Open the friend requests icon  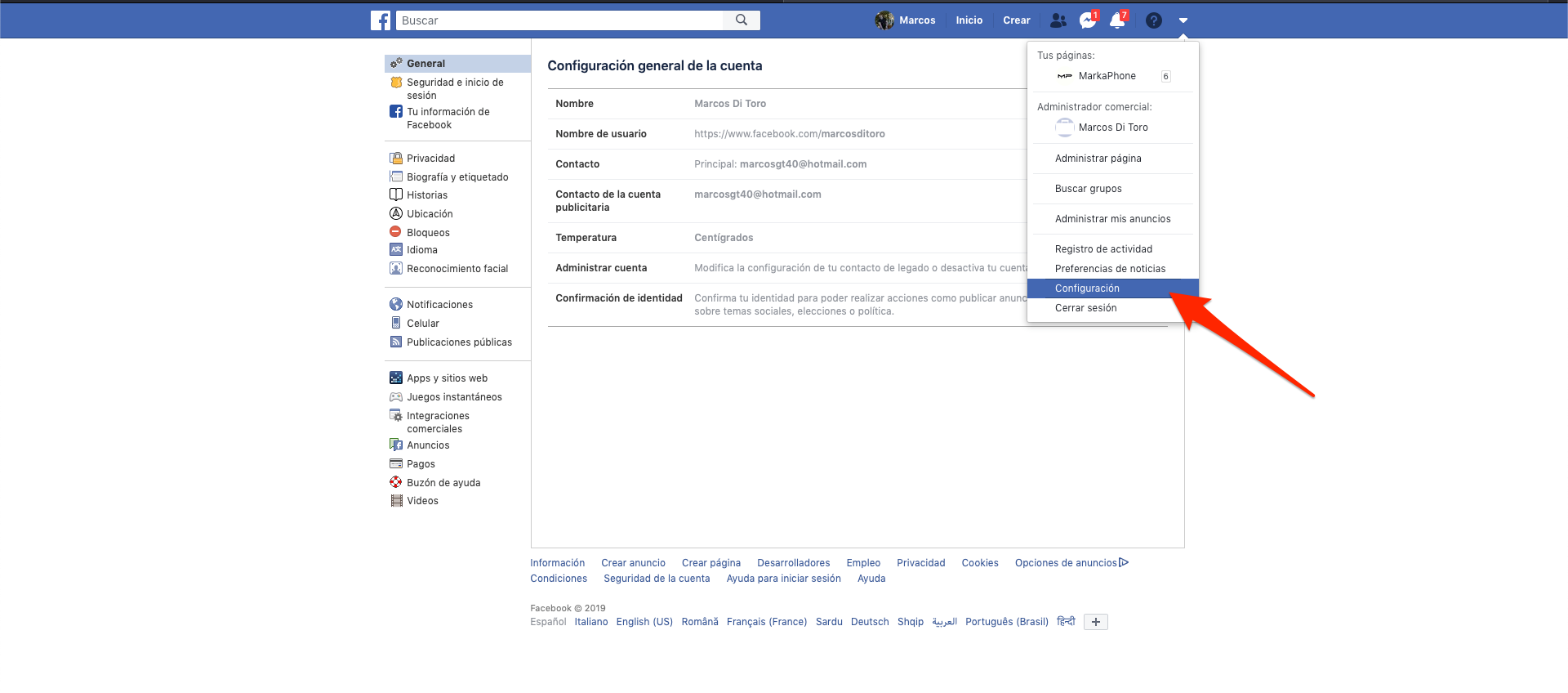pos(1058,20)
